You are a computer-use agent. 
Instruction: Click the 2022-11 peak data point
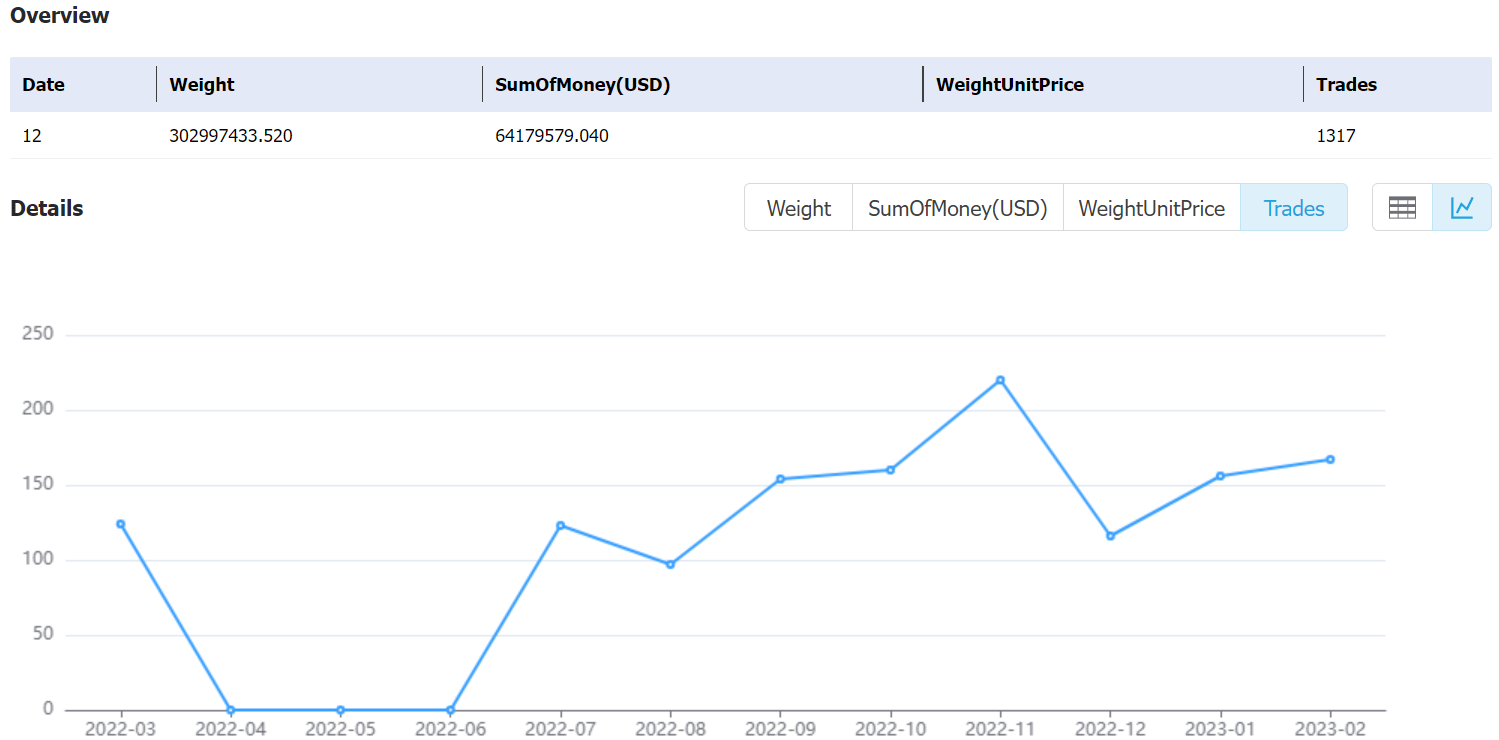click(1000, 380)
